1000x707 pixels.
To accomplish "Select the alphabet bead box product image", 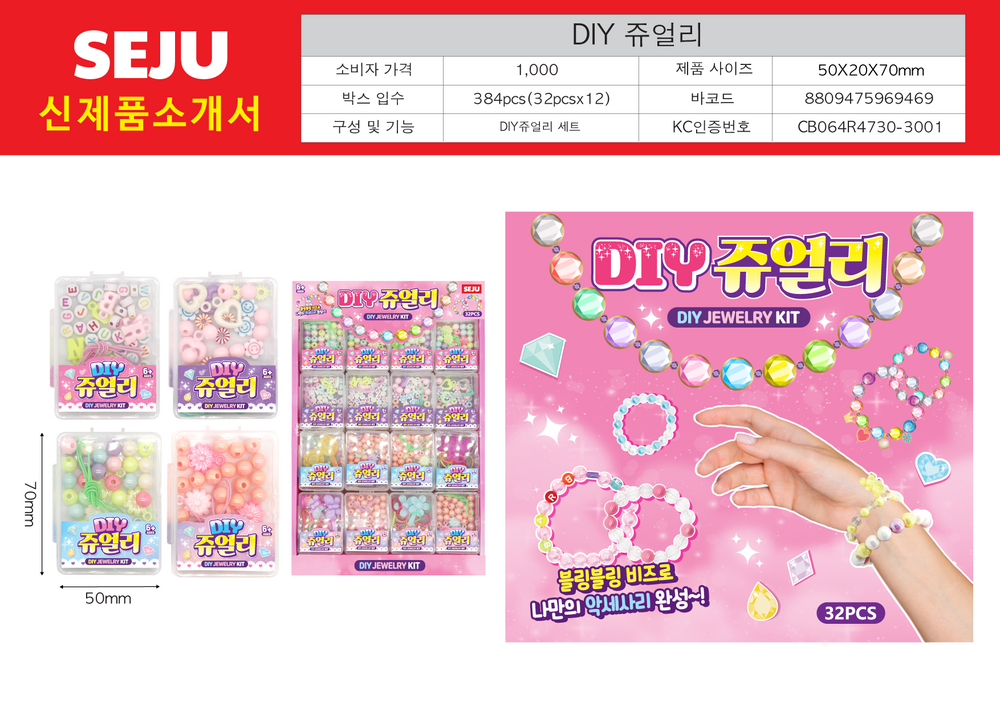I will (106, 347).
